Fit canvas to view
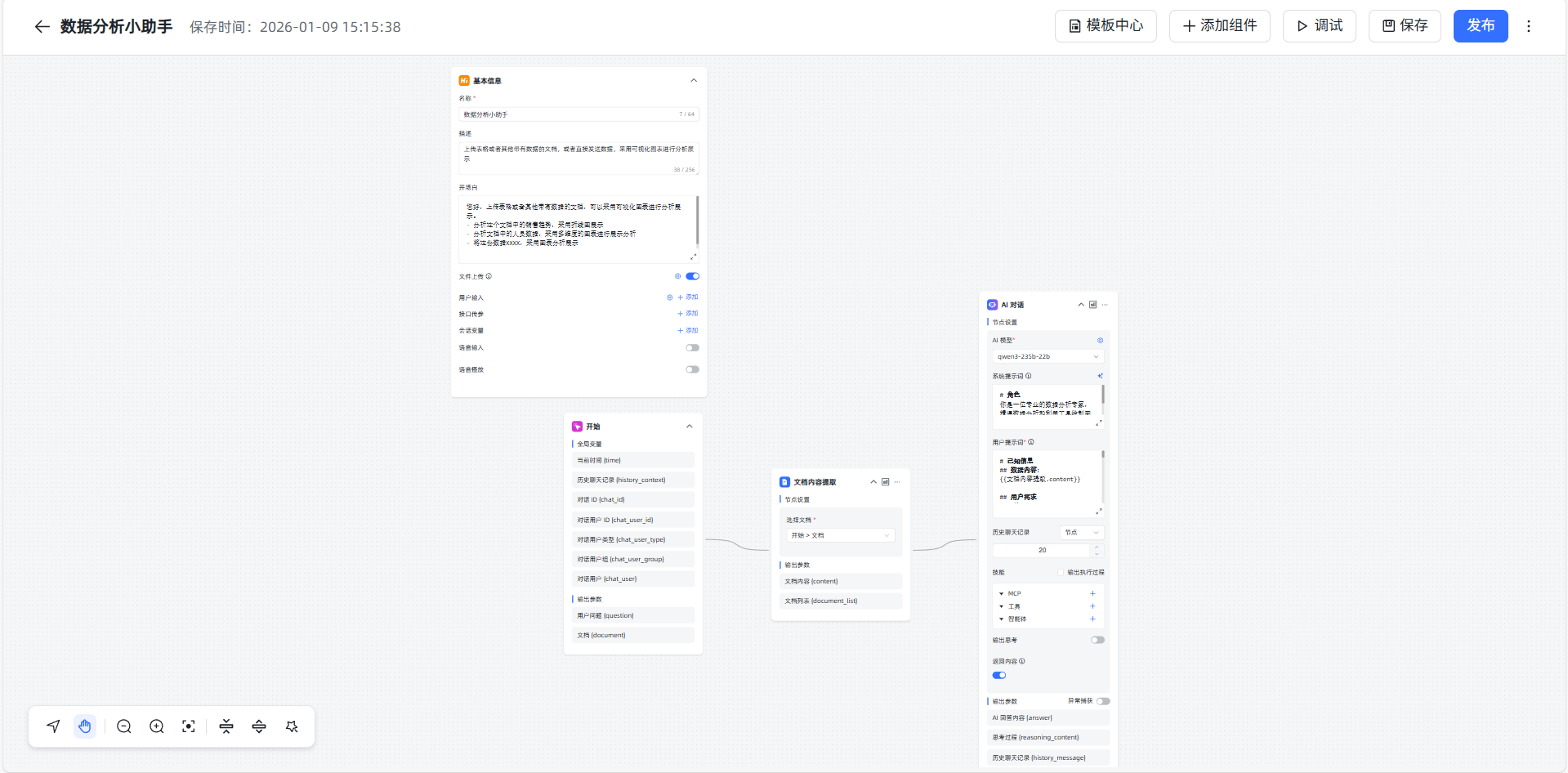This screenshot has width=1568, height=773. point(189,726)
